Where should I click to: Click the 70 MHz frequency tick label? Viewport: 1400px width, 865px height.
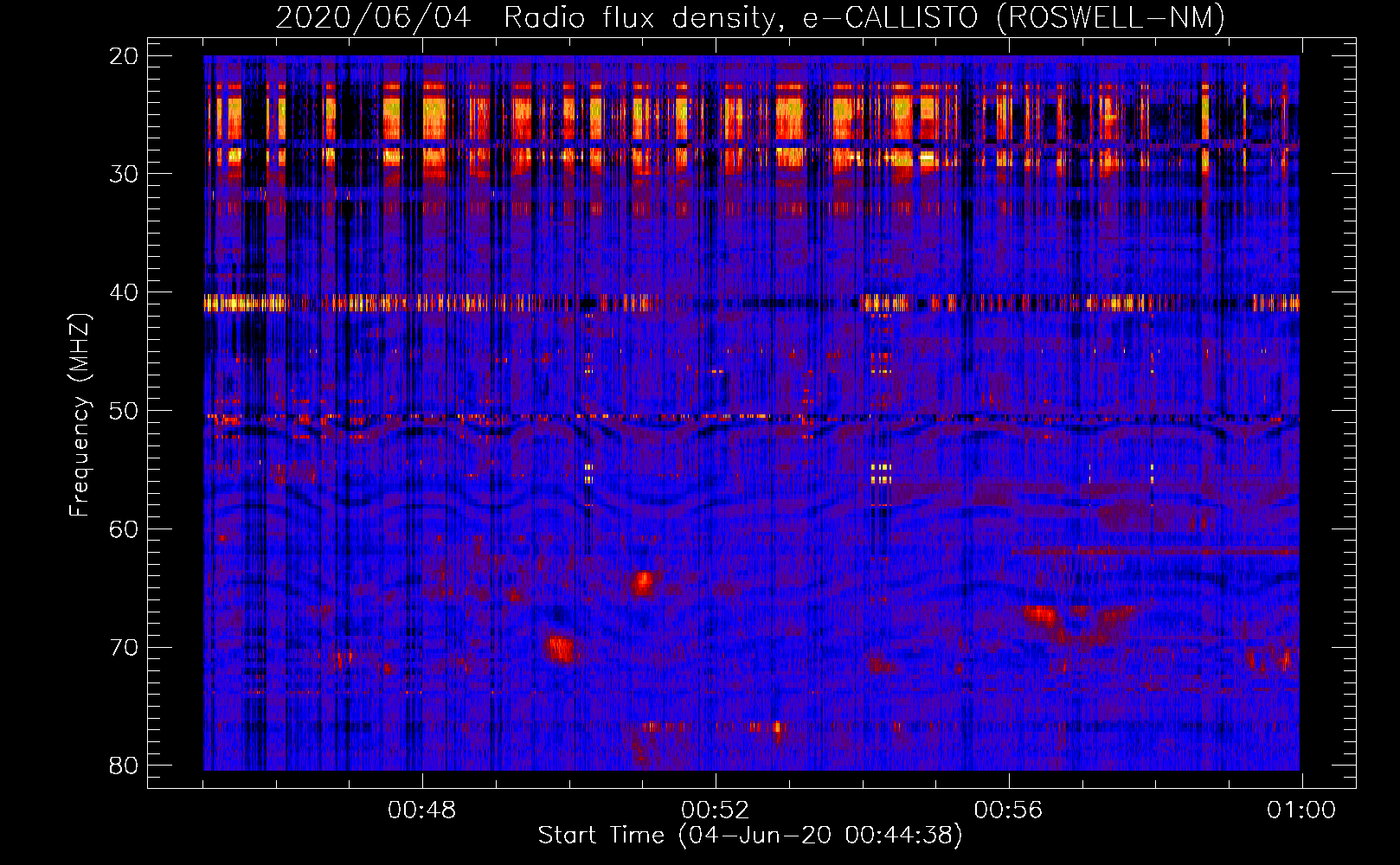(x=125, y=648)
